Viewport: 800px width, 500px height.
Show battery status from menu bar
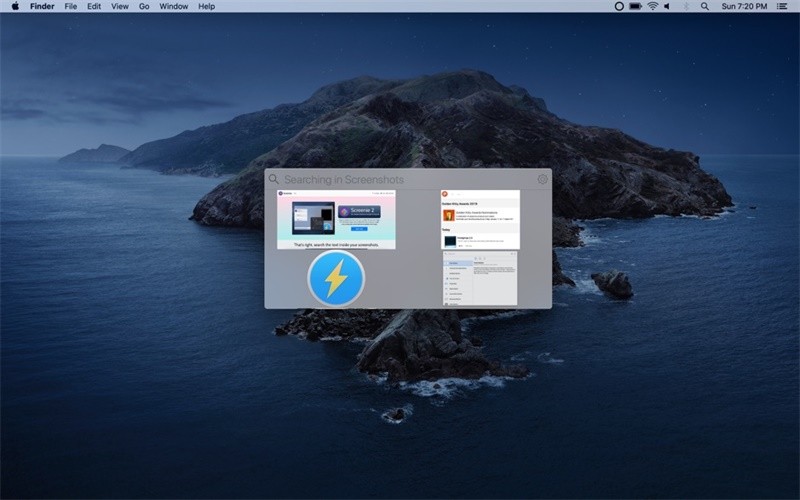tap(635, 6)
